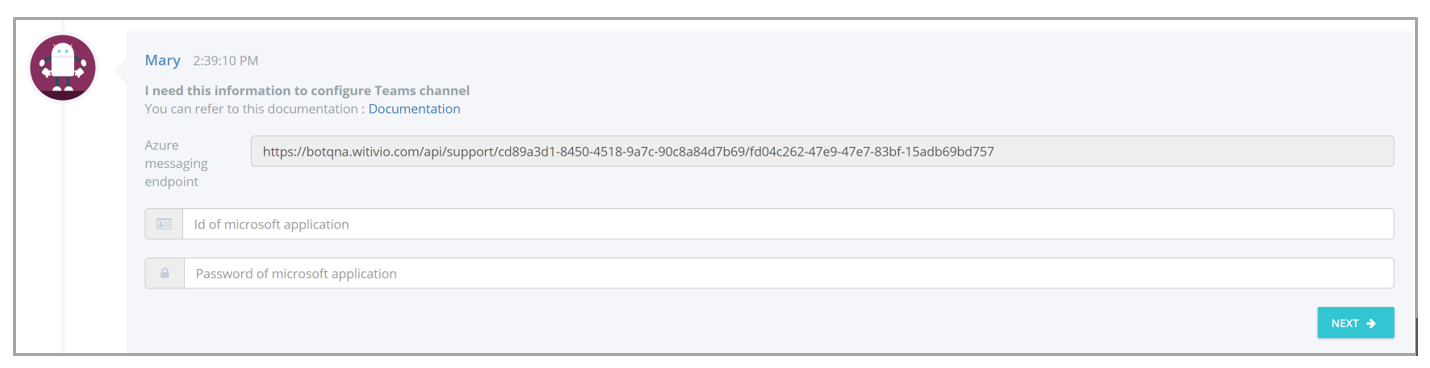
Task: Click the ID card icon
Action: 164,224
